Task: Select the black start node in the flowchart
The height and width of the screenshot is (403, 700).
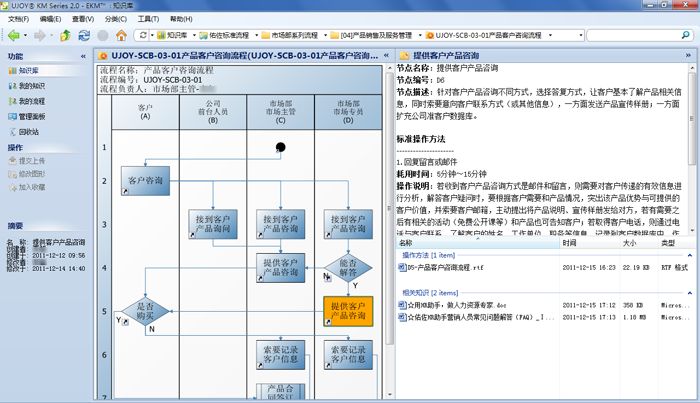Action: pyautogui.click(x=280, y=147)
